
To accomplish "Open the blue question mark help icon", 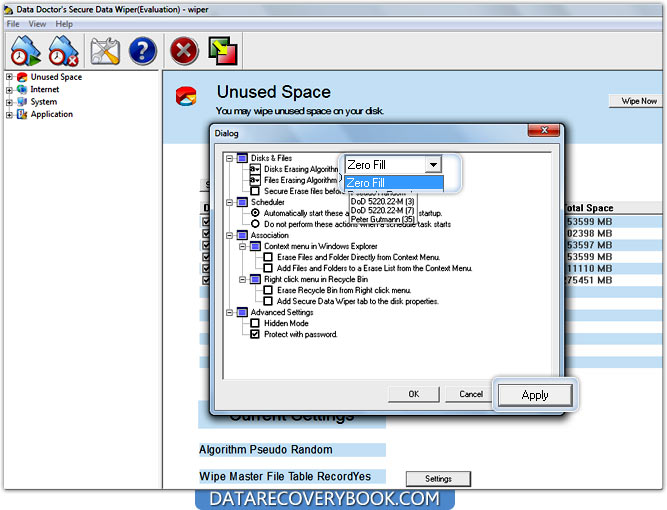I will 143,51.
